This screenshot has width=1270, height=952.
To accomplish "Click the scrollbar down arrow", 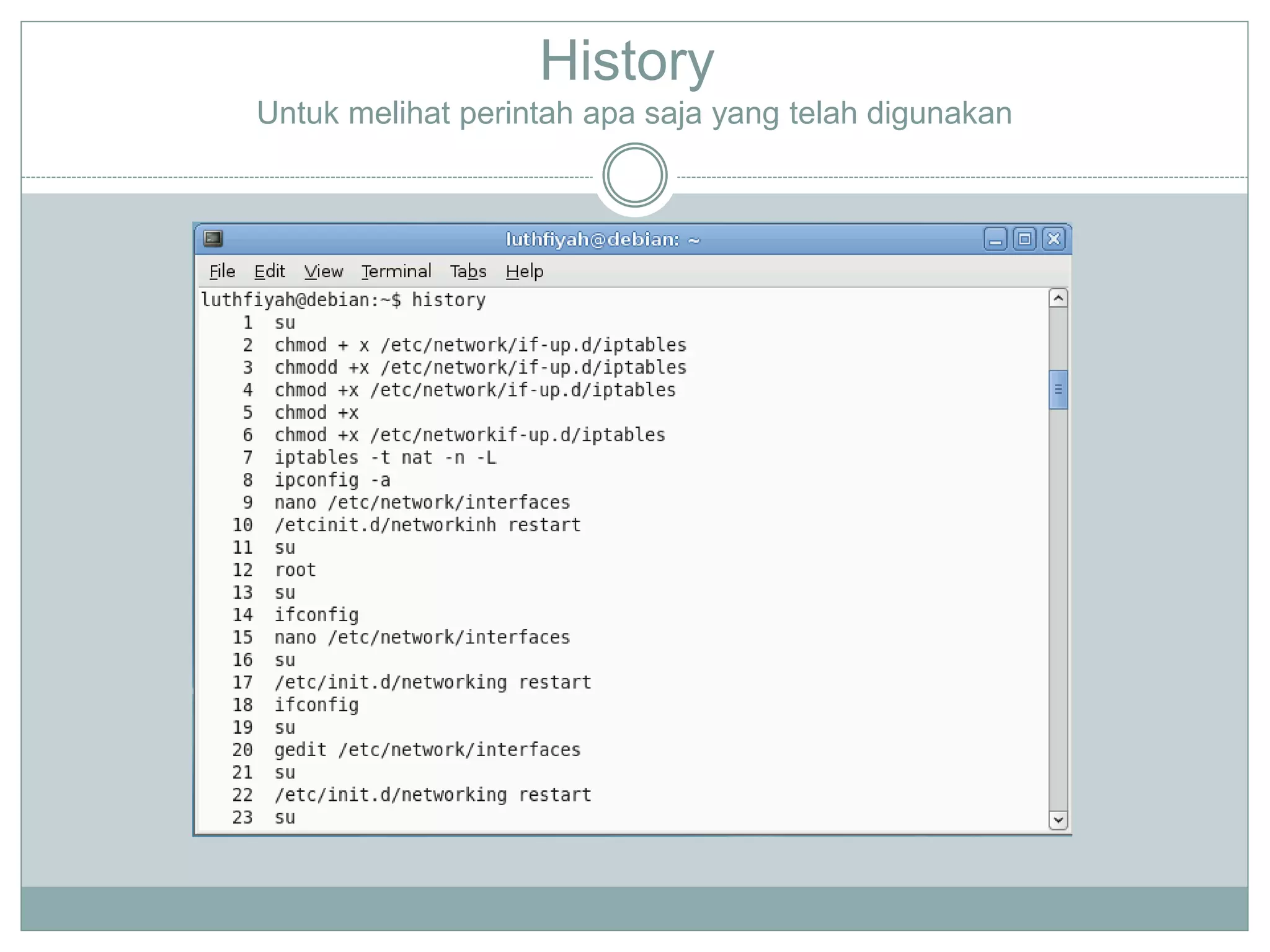I will pos(1058,819).
